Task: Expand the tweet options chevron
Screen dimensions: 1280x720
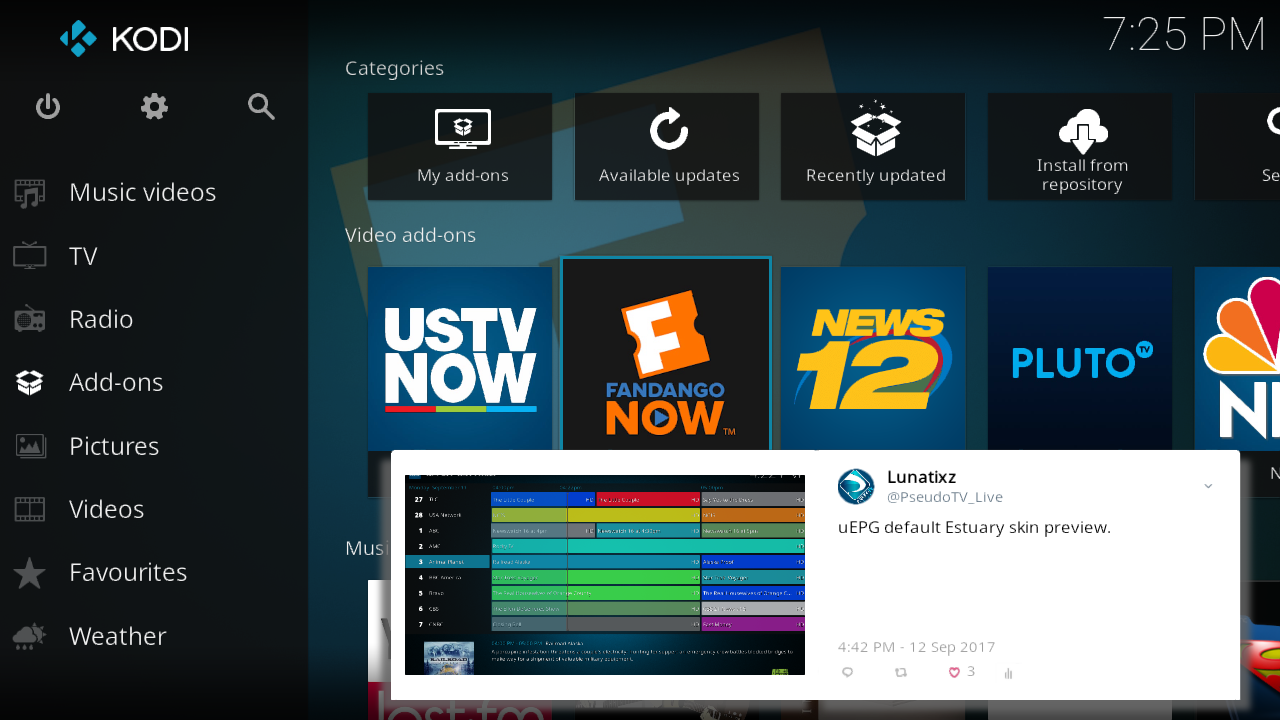Action: point(1208,486)
